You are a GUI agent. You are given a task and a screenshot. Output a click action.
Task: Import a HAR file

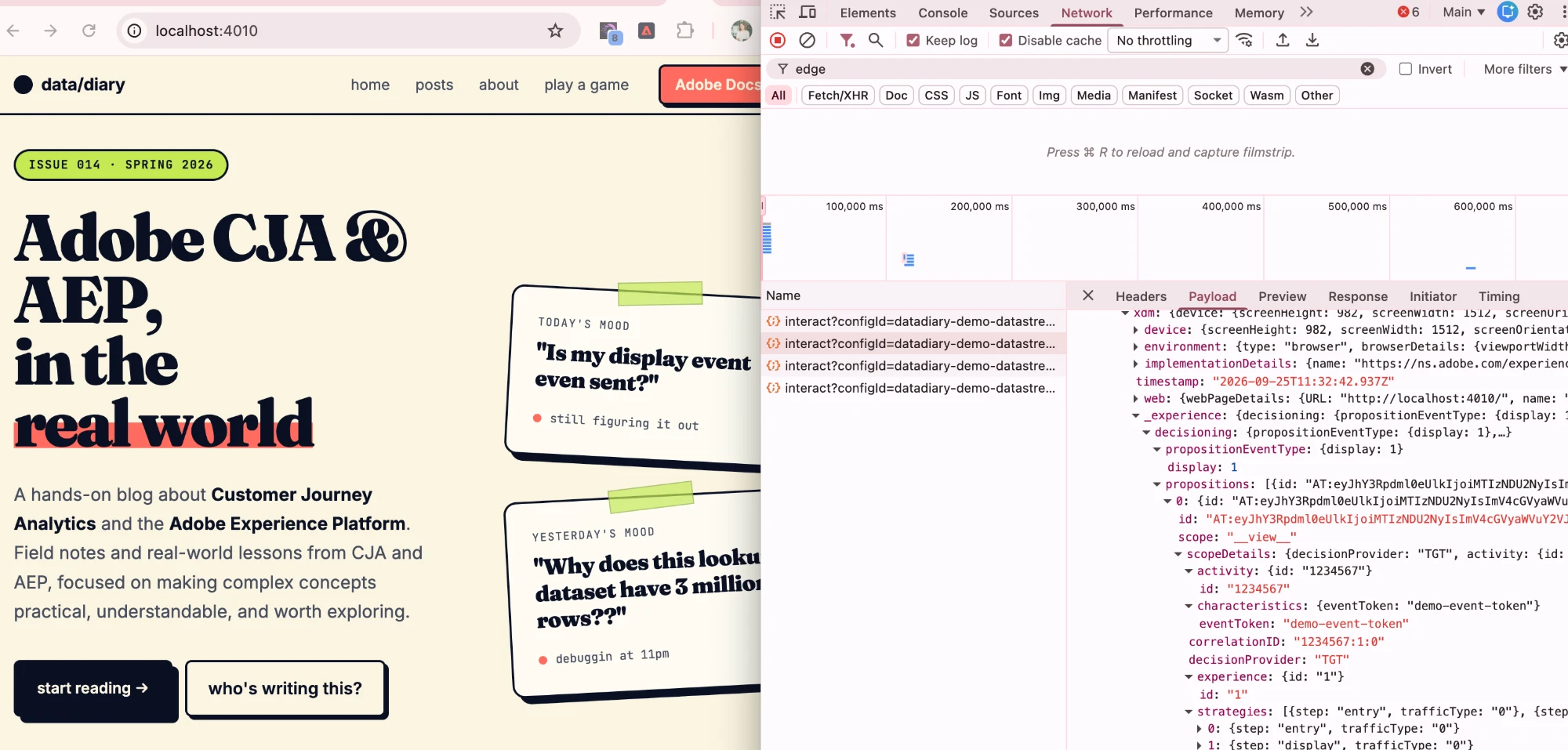coord(1283,40)
